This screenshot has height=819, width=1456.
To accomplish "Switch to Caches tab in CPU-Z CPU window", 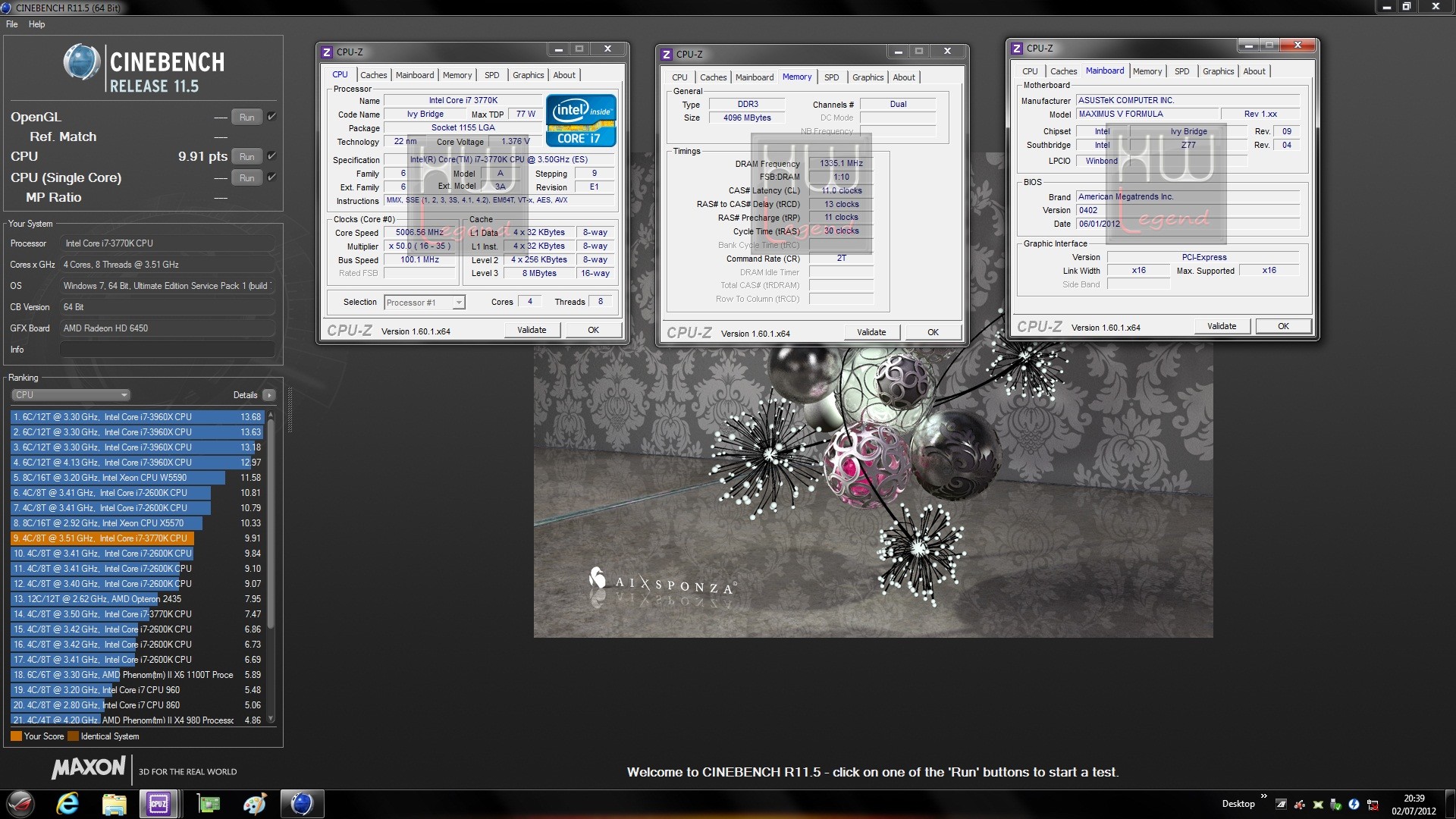I will point(374,75).
